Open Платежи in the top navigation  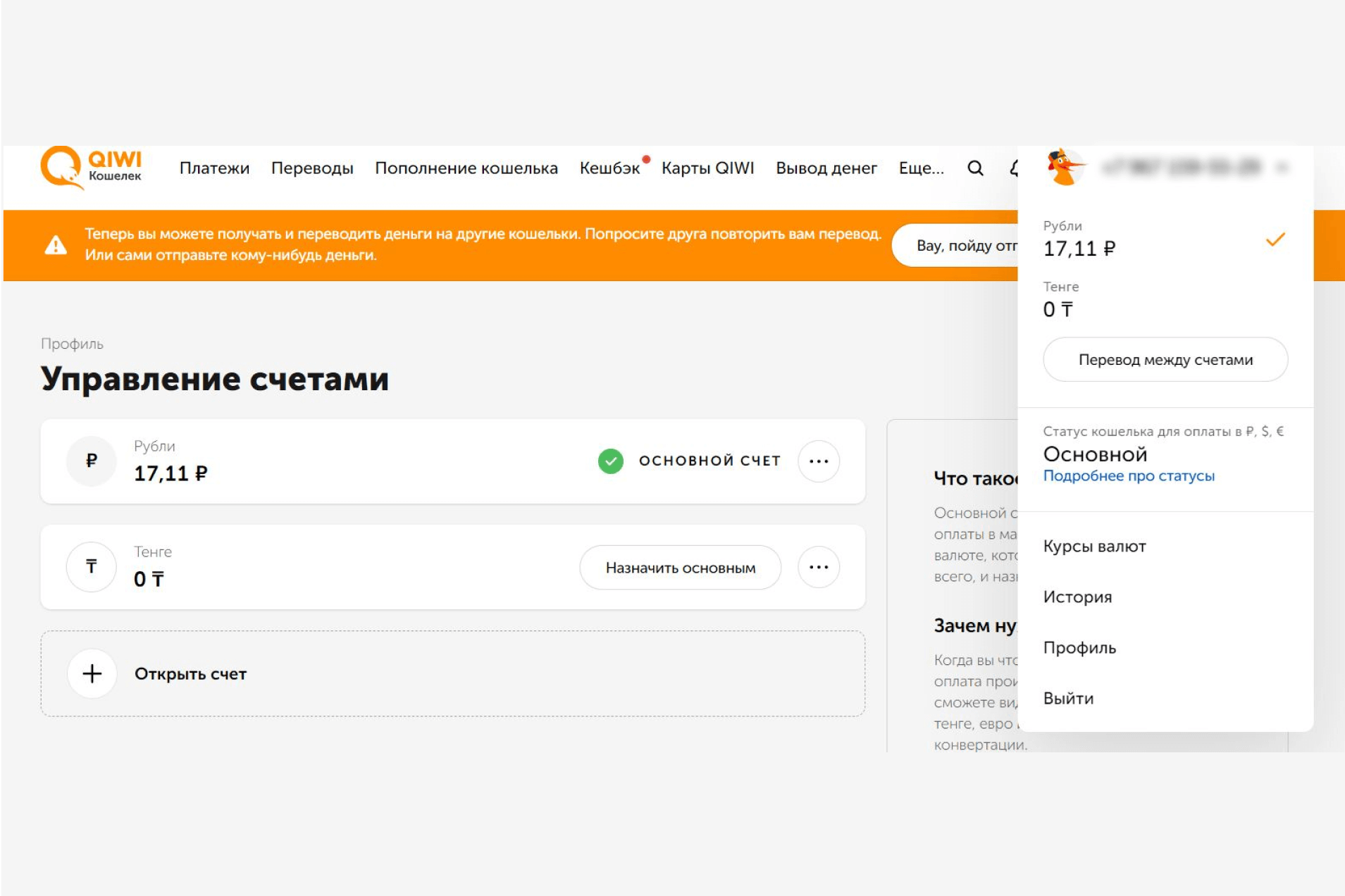(214, 168)
